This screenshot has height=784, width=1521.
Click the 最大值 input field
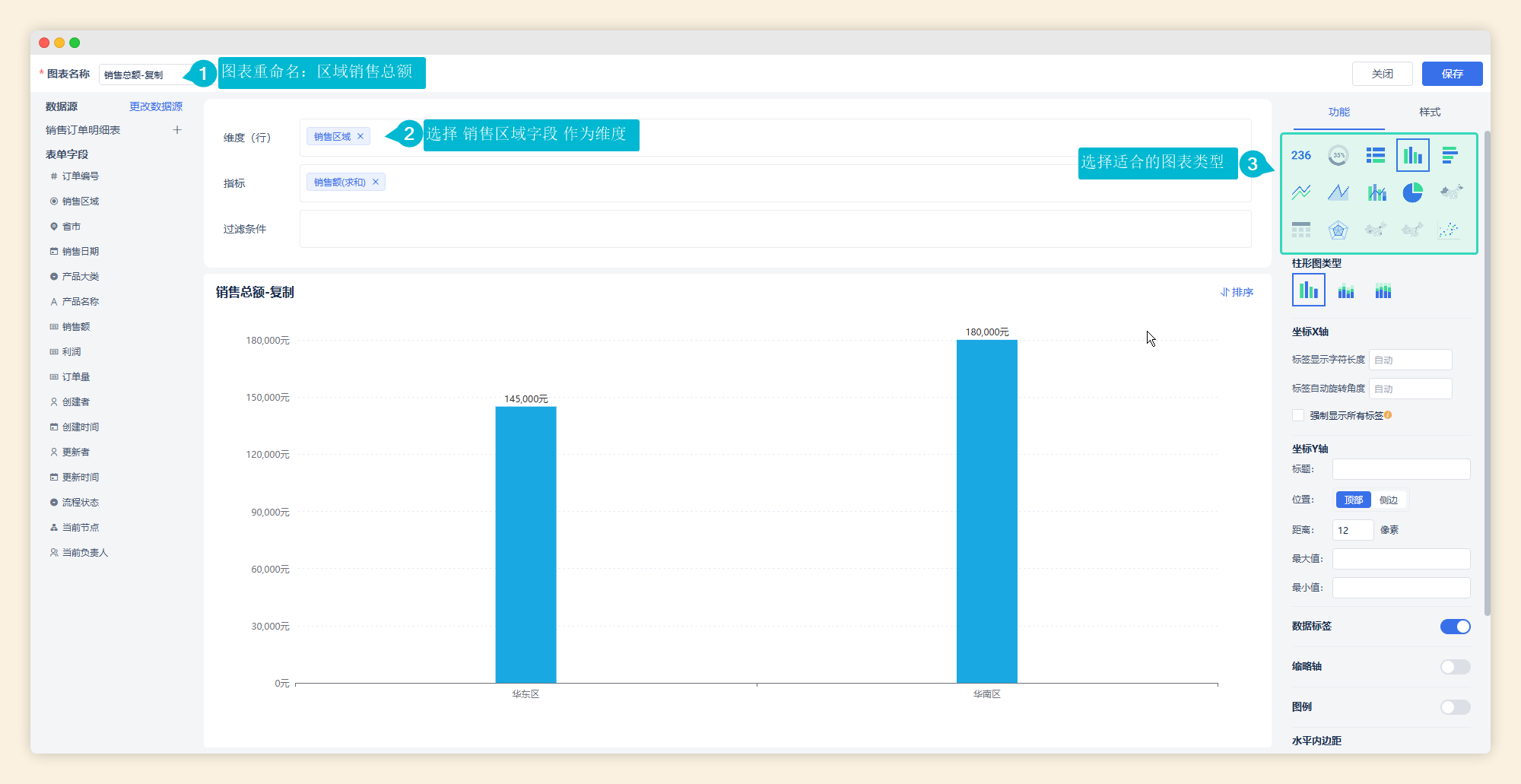1401,559
